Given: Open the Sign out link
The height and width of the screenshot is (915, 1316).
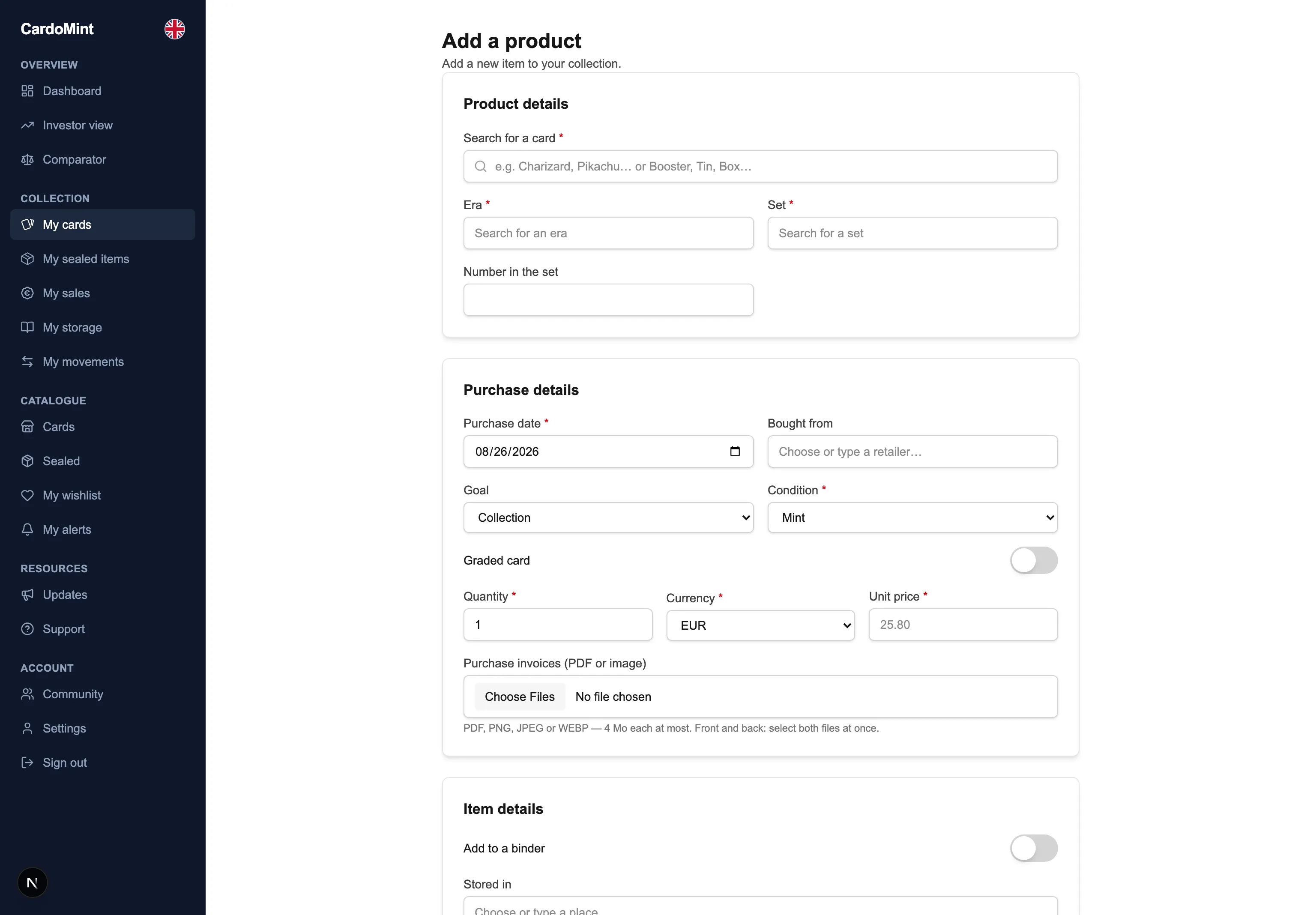Looking at the screenshot, I should coord(102,762).
